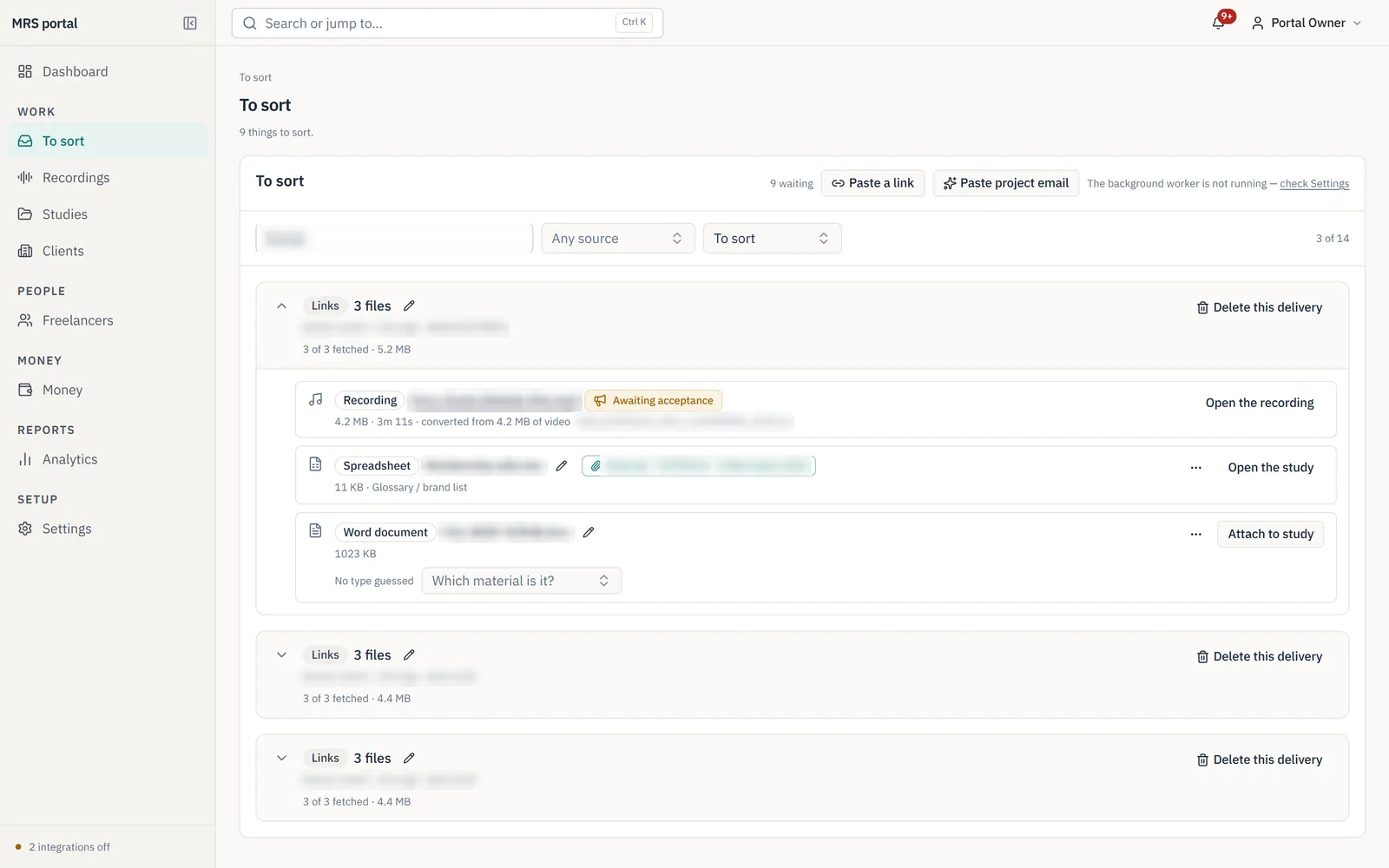Click the Spreadsheet attached study chip

point(698,466)
